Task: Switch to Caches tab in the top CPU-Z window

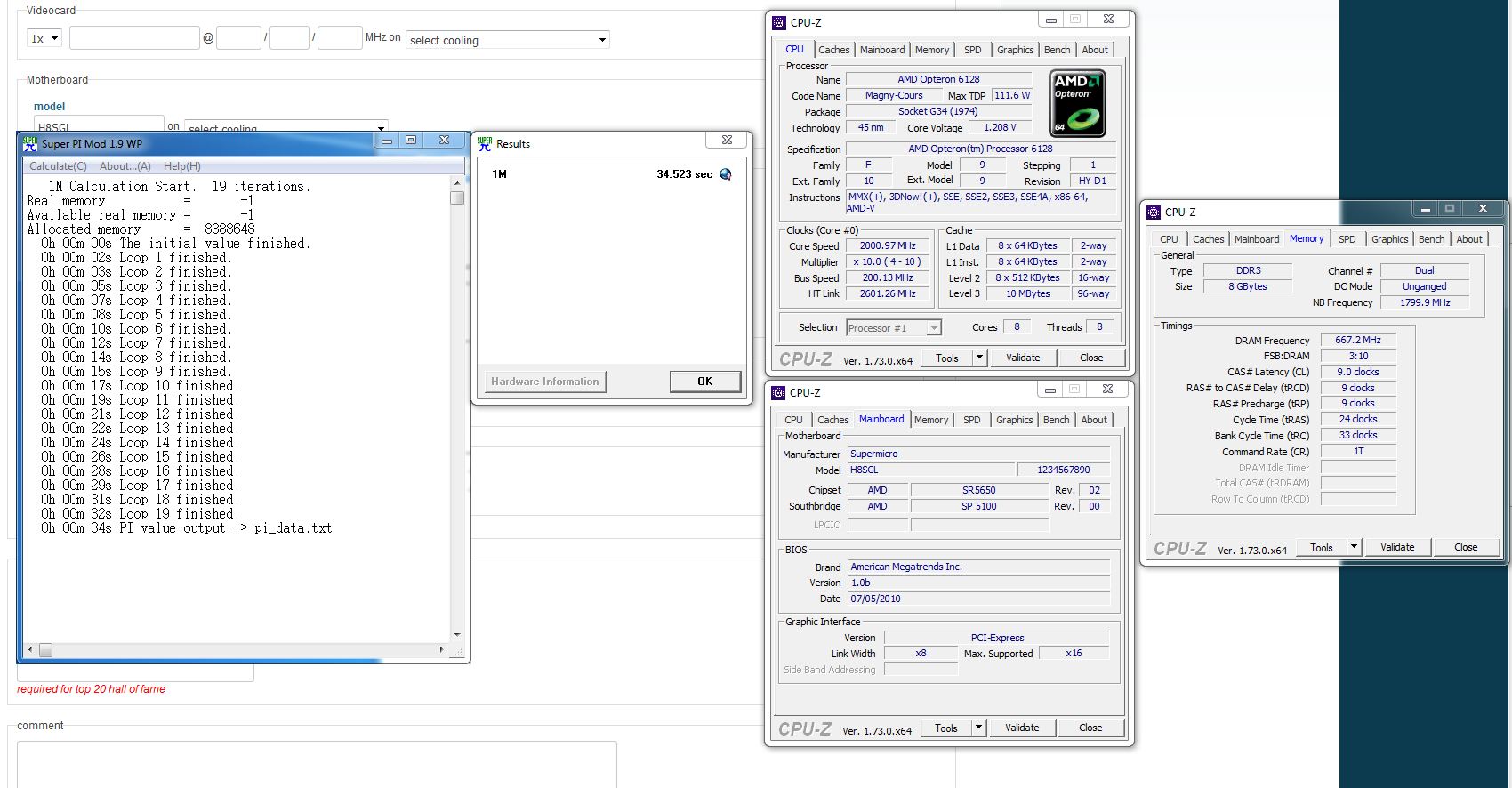Action: coord(834,50)
